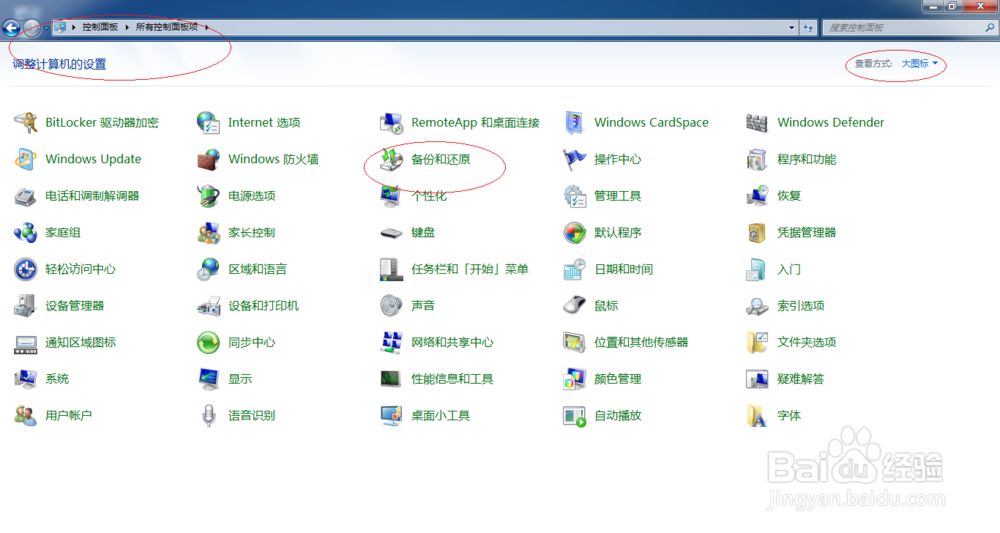Click the 设备和打印机 link
Screen dimensions: 1000x533
click(263, 306)
